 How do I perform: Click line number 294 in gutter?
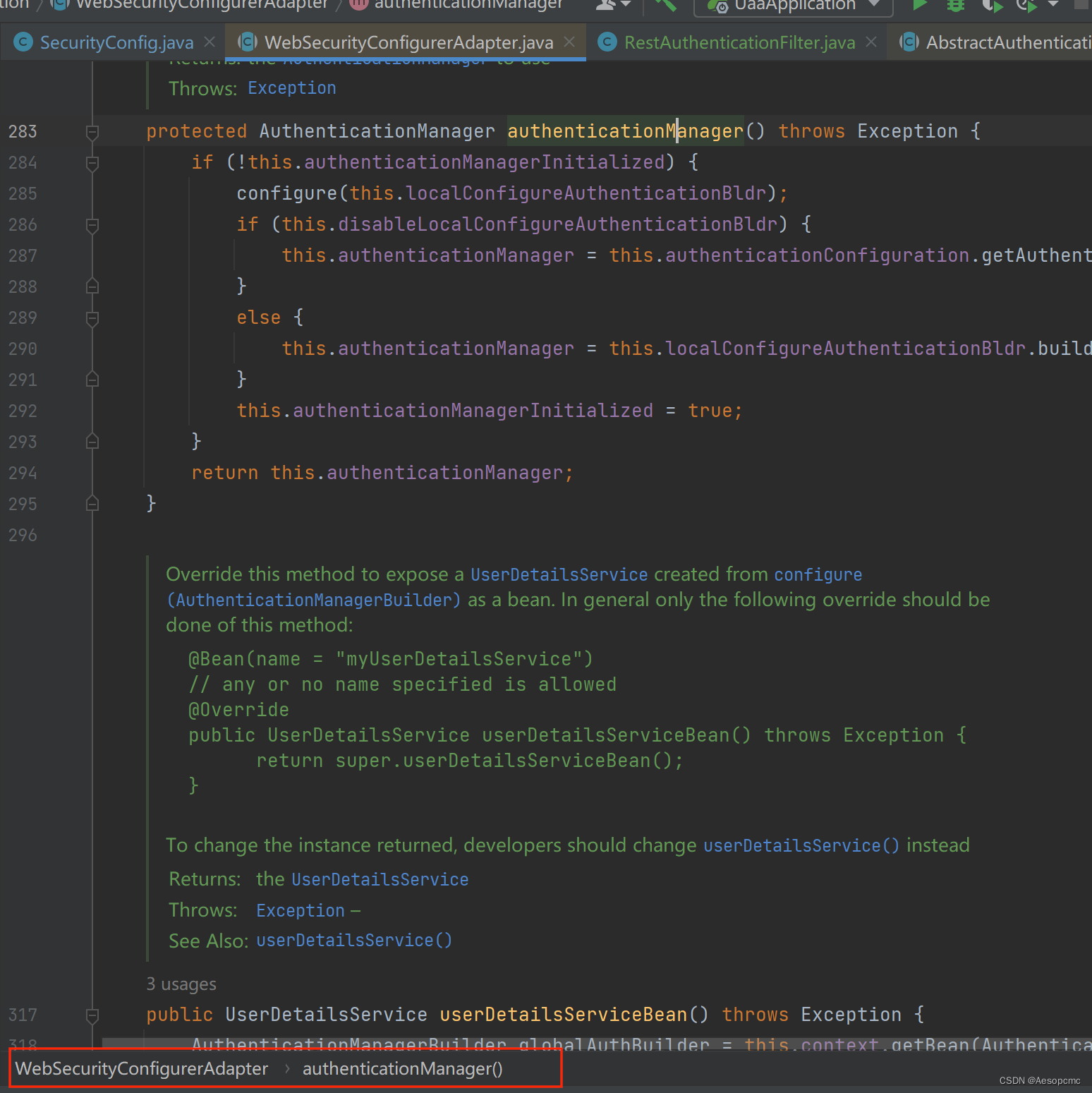[23, 473]
